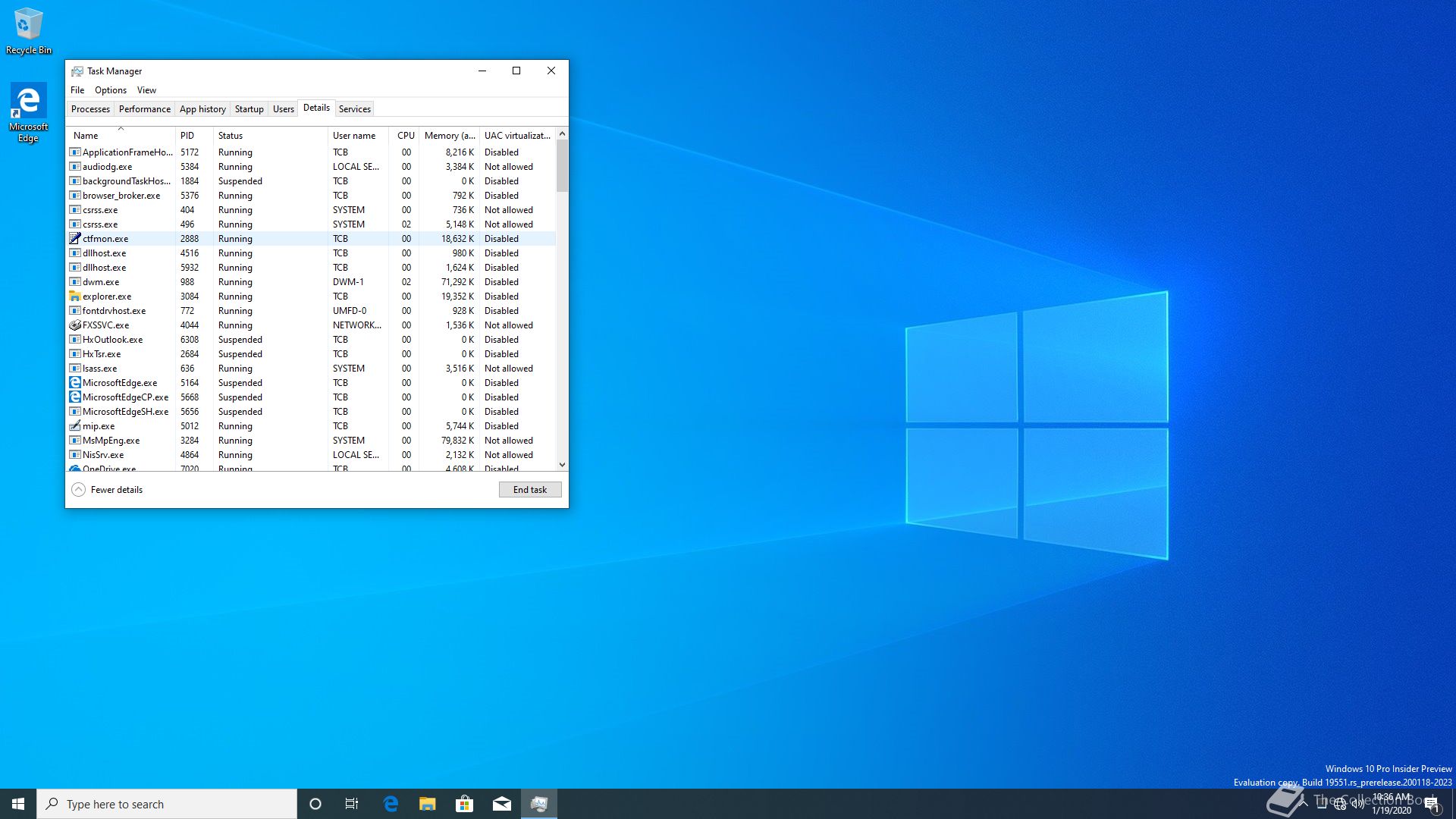Click scrollbar up arrow in process list
The height and width of the screenshot is (819, 1456).
(562, 134)
